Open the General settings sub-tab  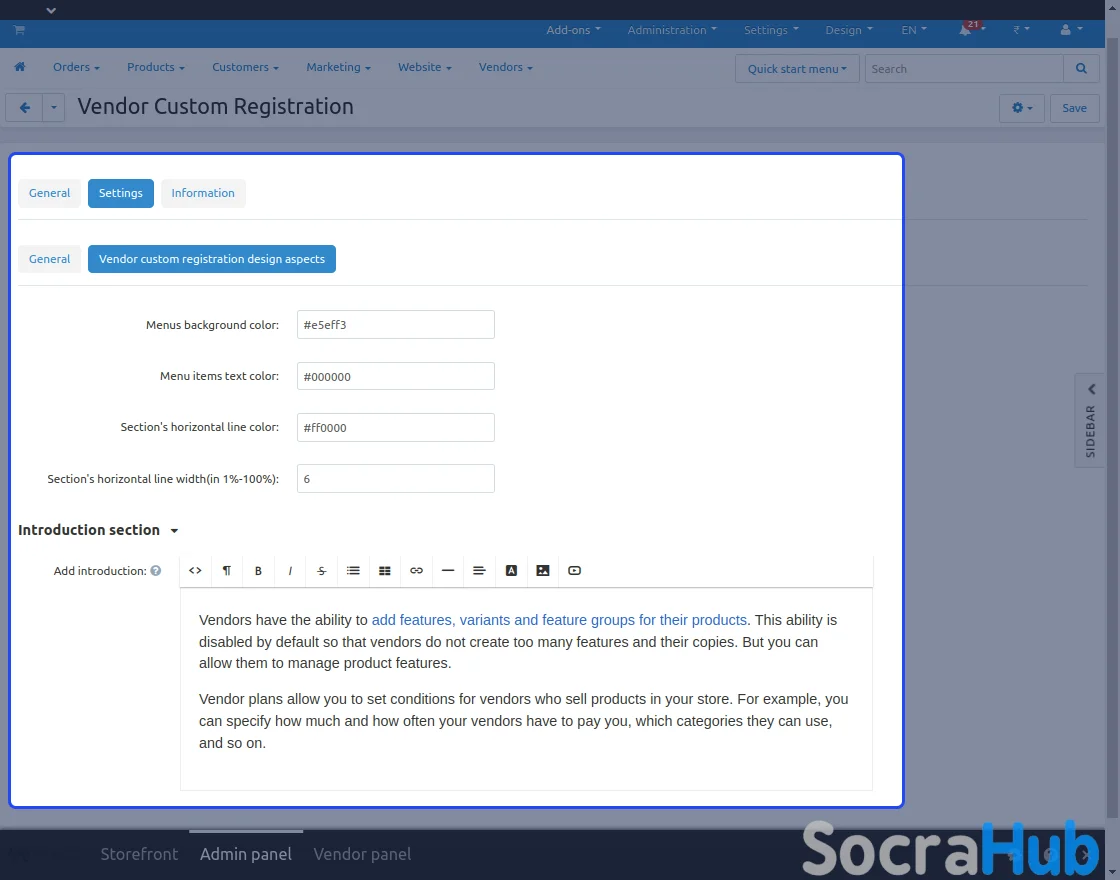pos(49,259)
